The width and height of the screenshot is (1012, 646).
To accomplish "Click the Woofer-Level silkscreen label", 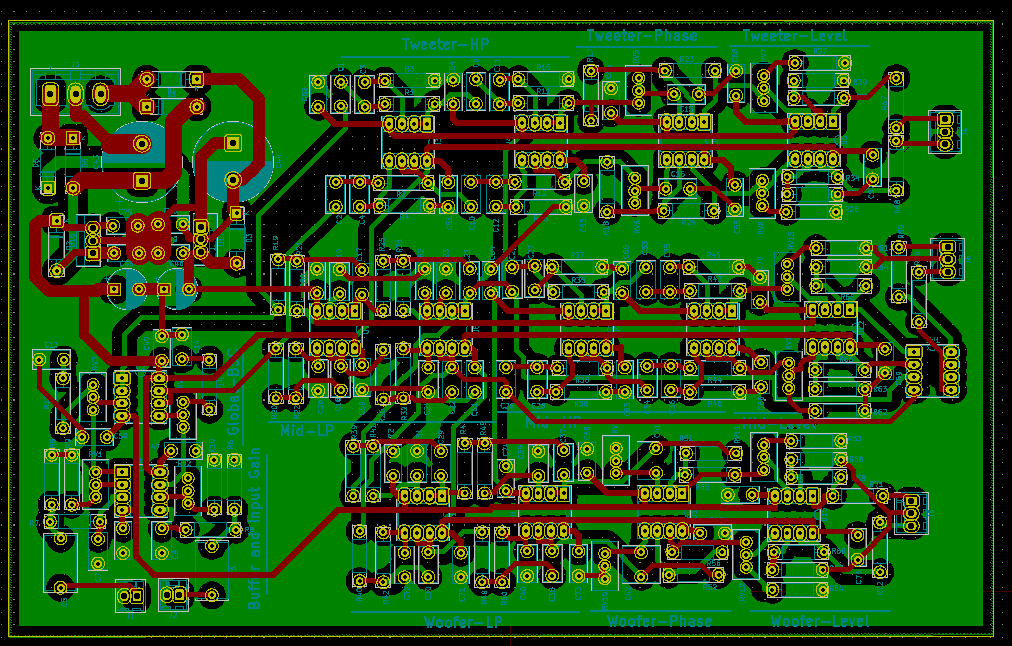I will point(820,621).
